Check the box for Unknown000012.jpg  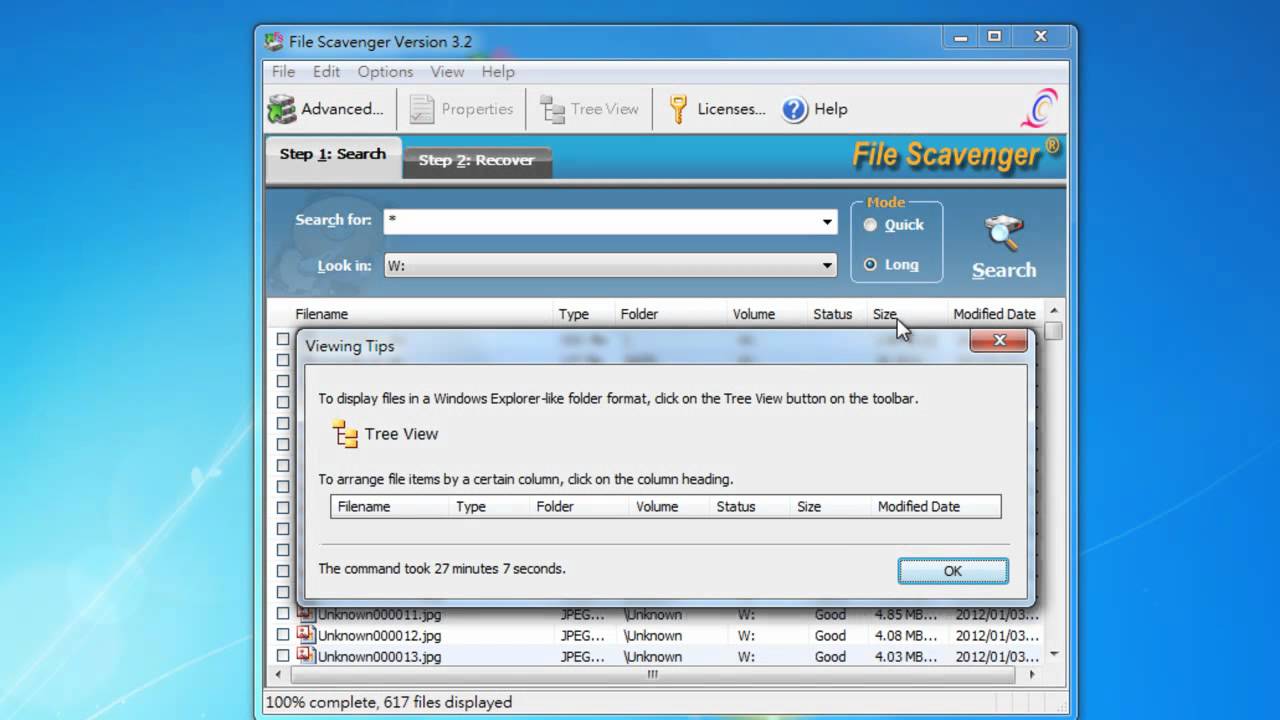tap(283, 635)
